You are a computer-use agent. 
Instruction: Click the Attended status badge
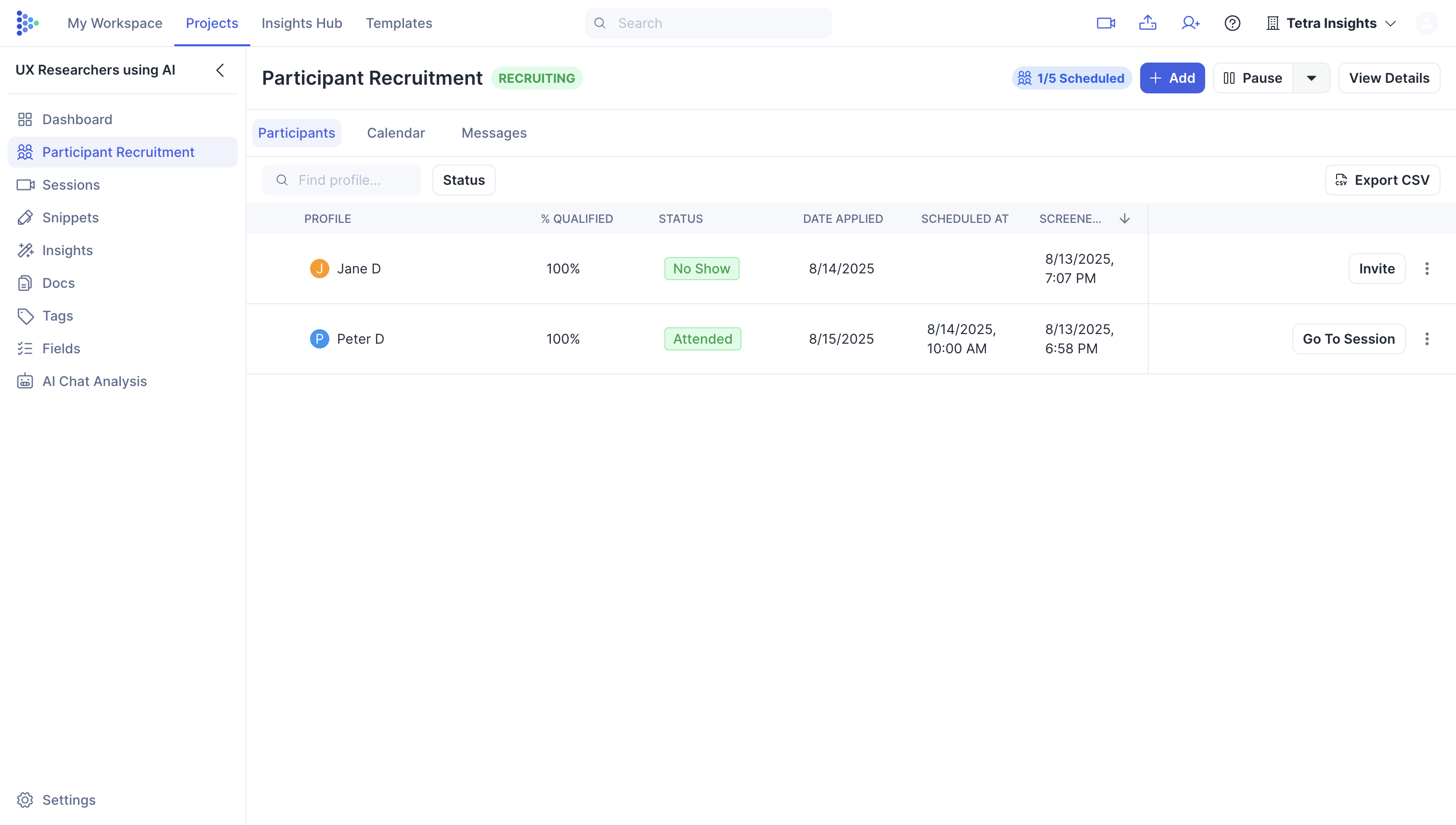pyautogui.click(x=702, y=339)
